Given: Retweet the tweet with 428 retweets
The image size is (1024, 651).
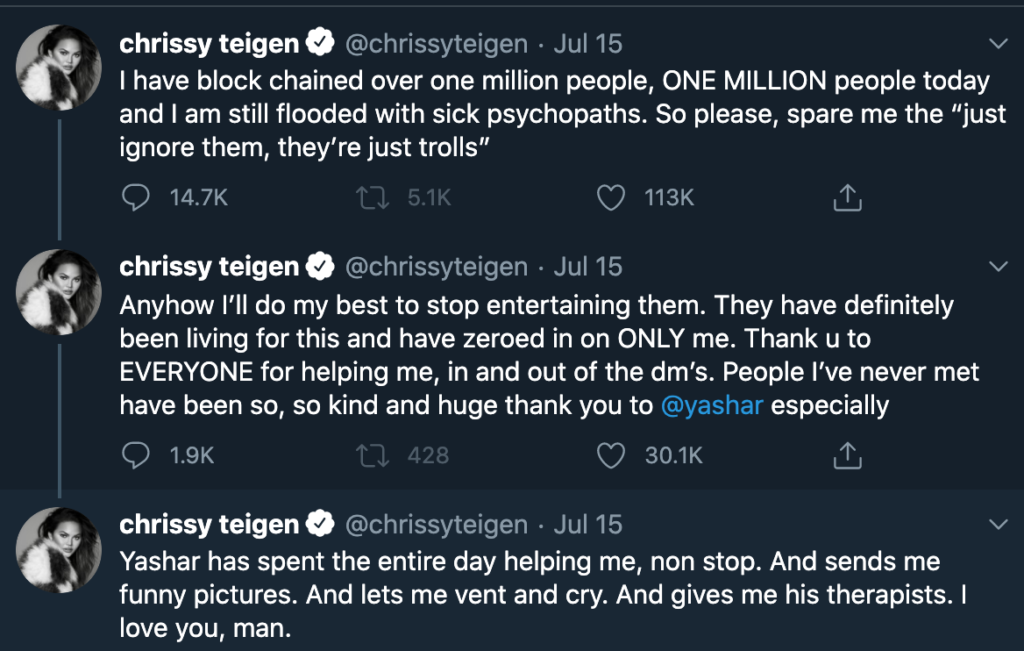Looking at the screenshot, I should [373, 456].
